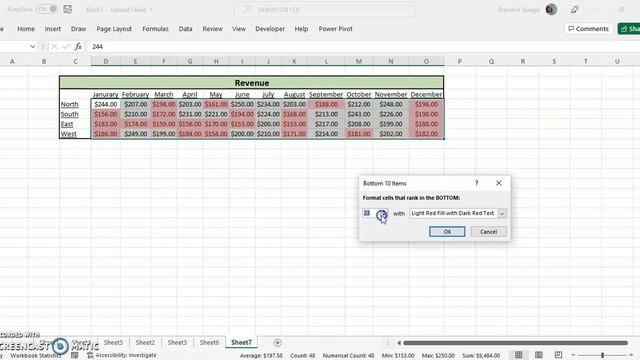Click Accessibility: Investigate in status bar

tap(122, 355)
